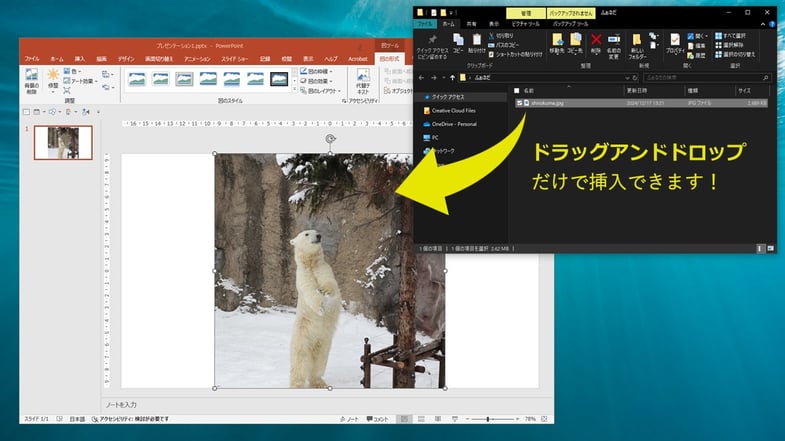This screenshot has width=785, height=441.
Task: Click red X Delete (削除) in Explorer
Action: pyautogui.click(x=596, y=43)
